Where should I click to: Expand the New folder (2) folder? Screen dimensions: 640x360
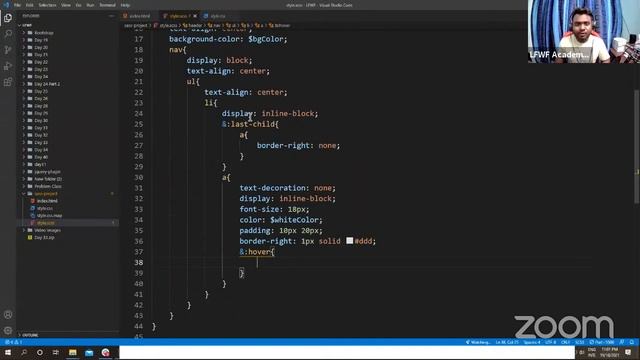(x=48, y=179)
